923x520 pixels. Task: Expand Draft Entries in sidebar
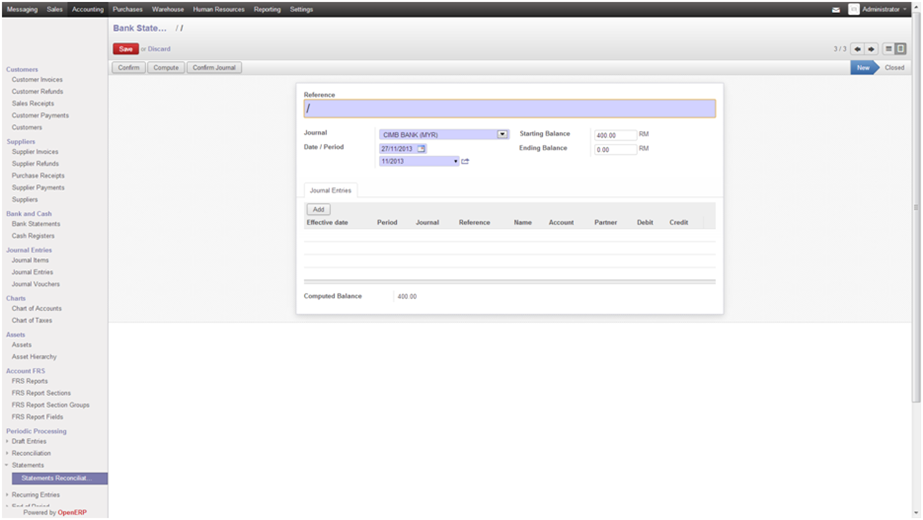pos(29,441)
